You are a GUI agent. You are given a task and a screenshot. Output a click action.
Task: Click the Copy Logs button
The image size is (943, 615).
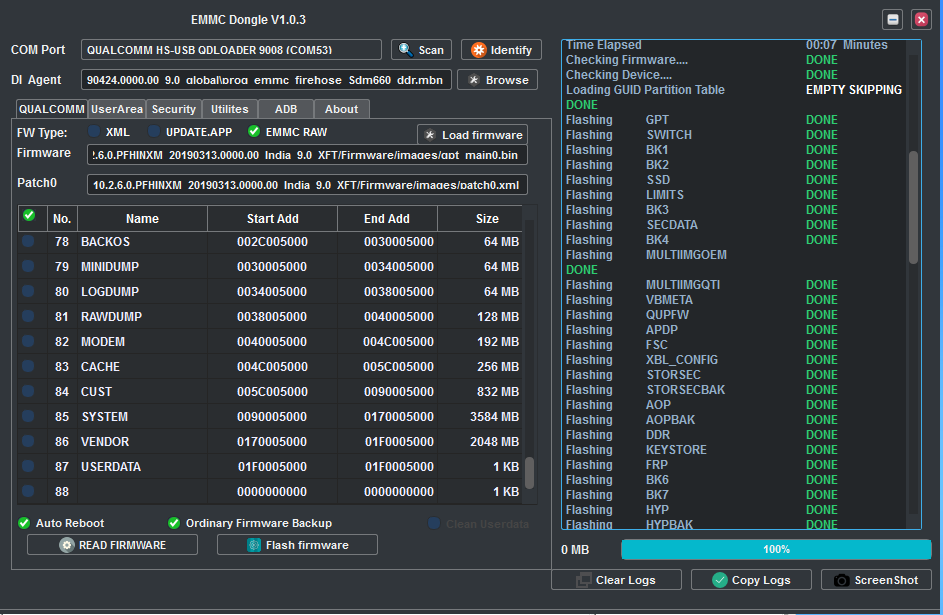tap(751, 580)
